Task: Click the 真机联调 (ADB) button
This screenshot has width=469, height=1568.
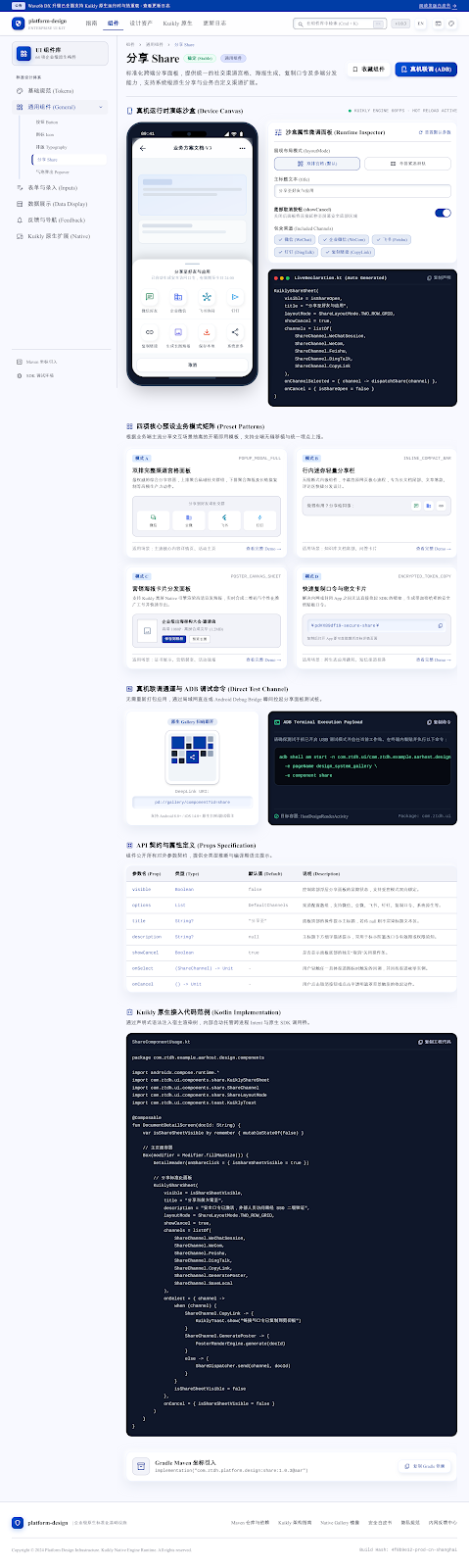Action: (x=426, y=69)
